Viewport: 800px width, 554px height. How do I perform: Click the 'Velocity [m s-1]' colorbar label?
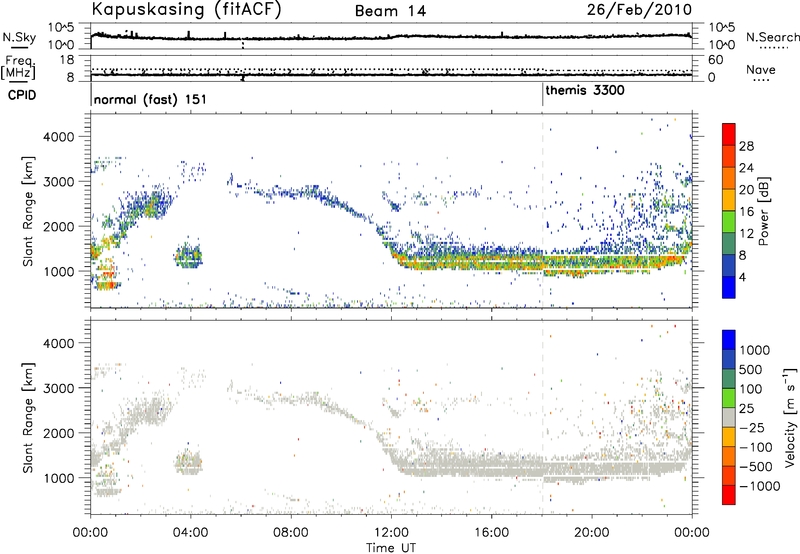(790, 417)
